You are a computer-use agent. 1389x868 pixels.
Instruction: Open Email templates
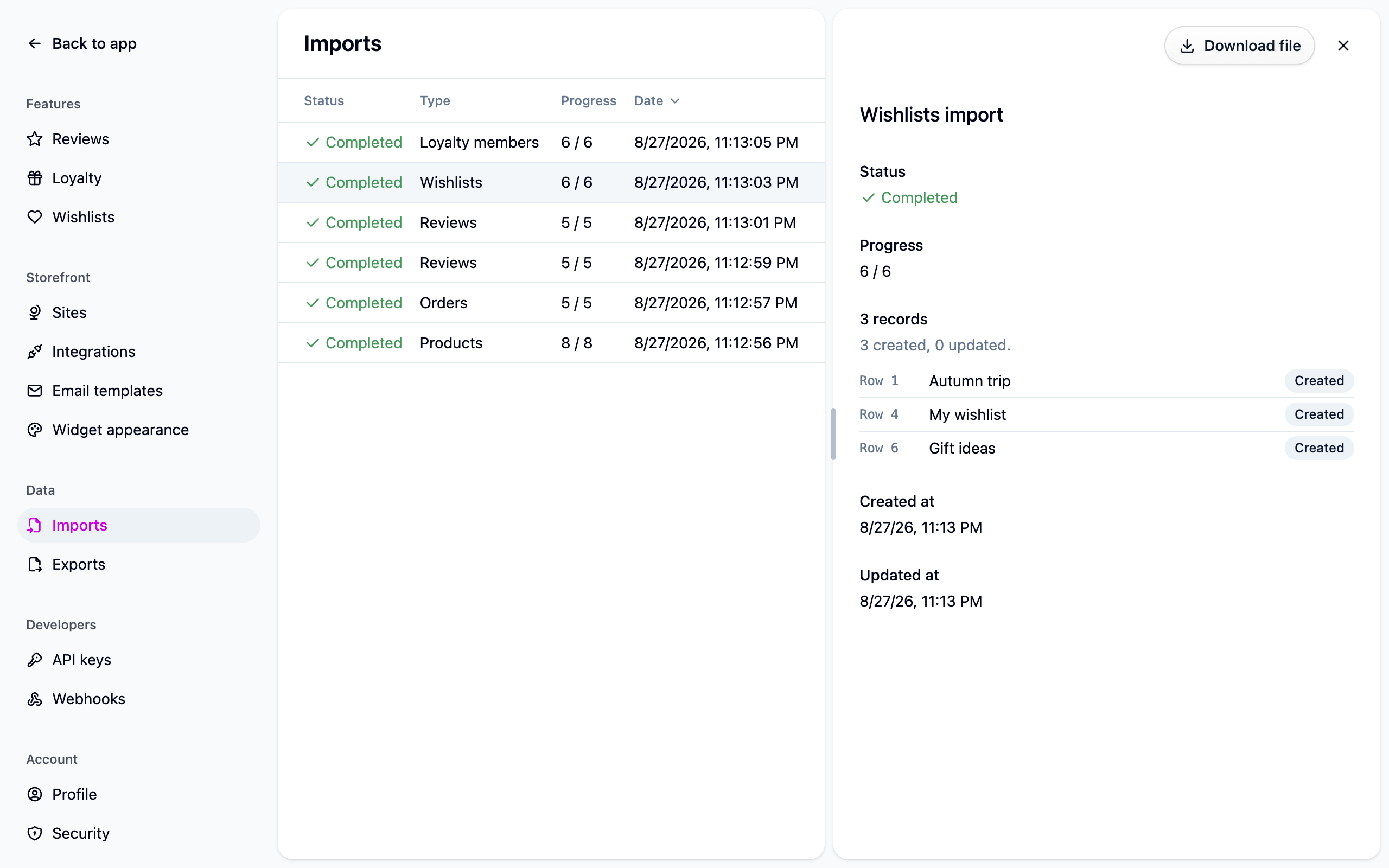(139, 391)
